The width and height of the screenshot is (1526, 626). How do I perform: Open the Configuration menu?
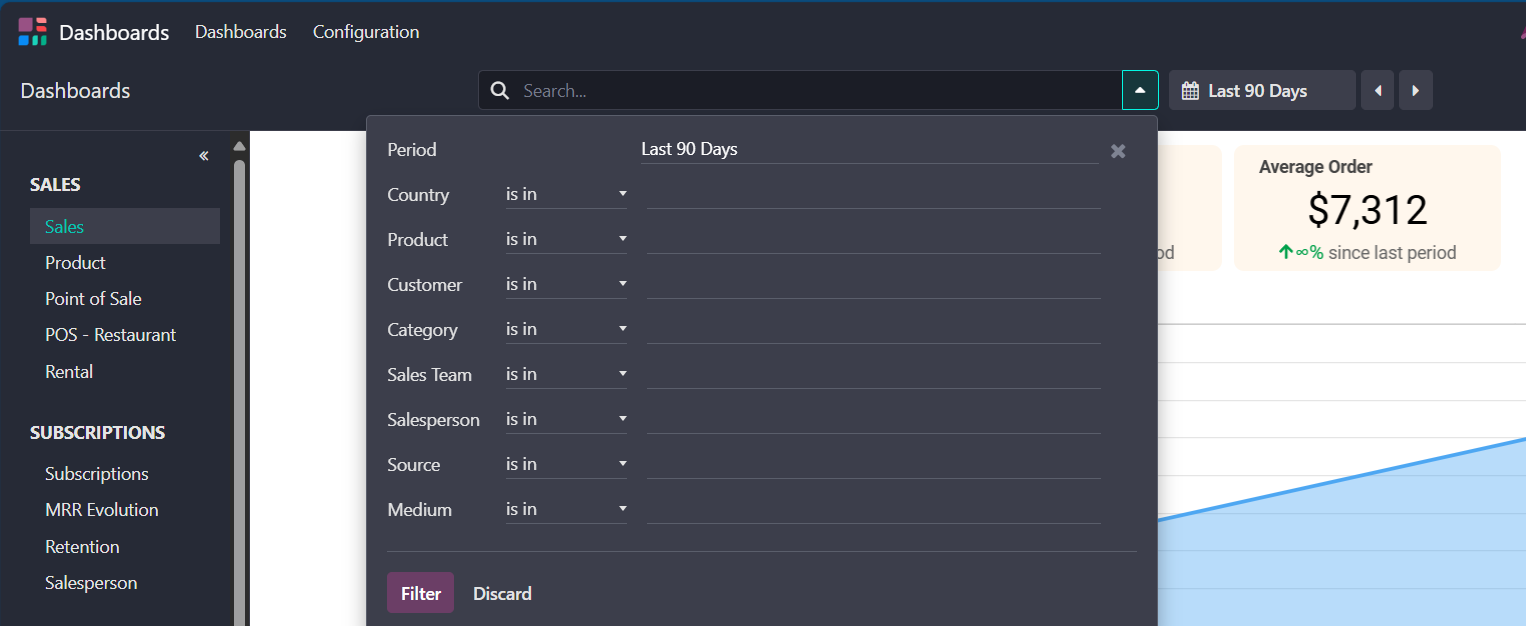click(x=366, y=32)
